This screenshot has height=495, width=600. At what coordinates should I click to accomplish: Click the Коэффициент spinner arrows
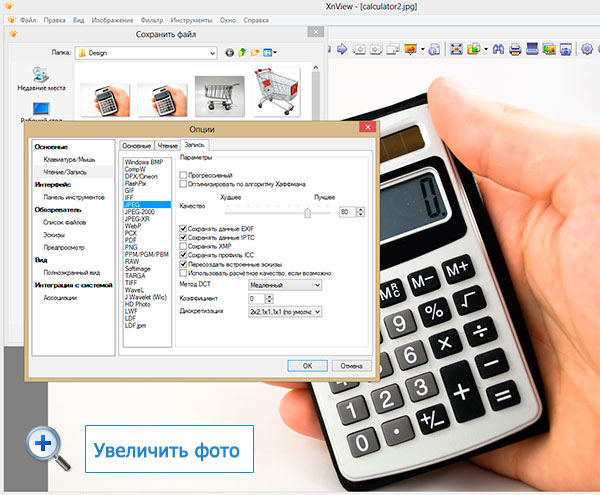pyautogui.click(x=269, y=298)
